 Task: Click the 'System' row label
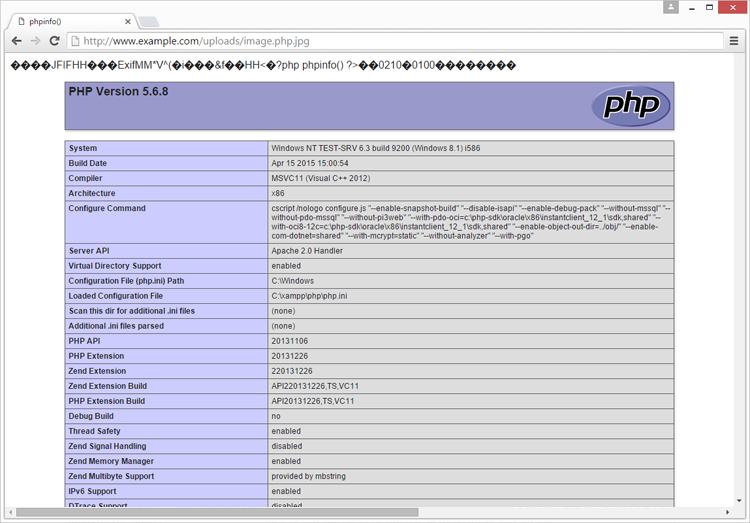(83, 148)
